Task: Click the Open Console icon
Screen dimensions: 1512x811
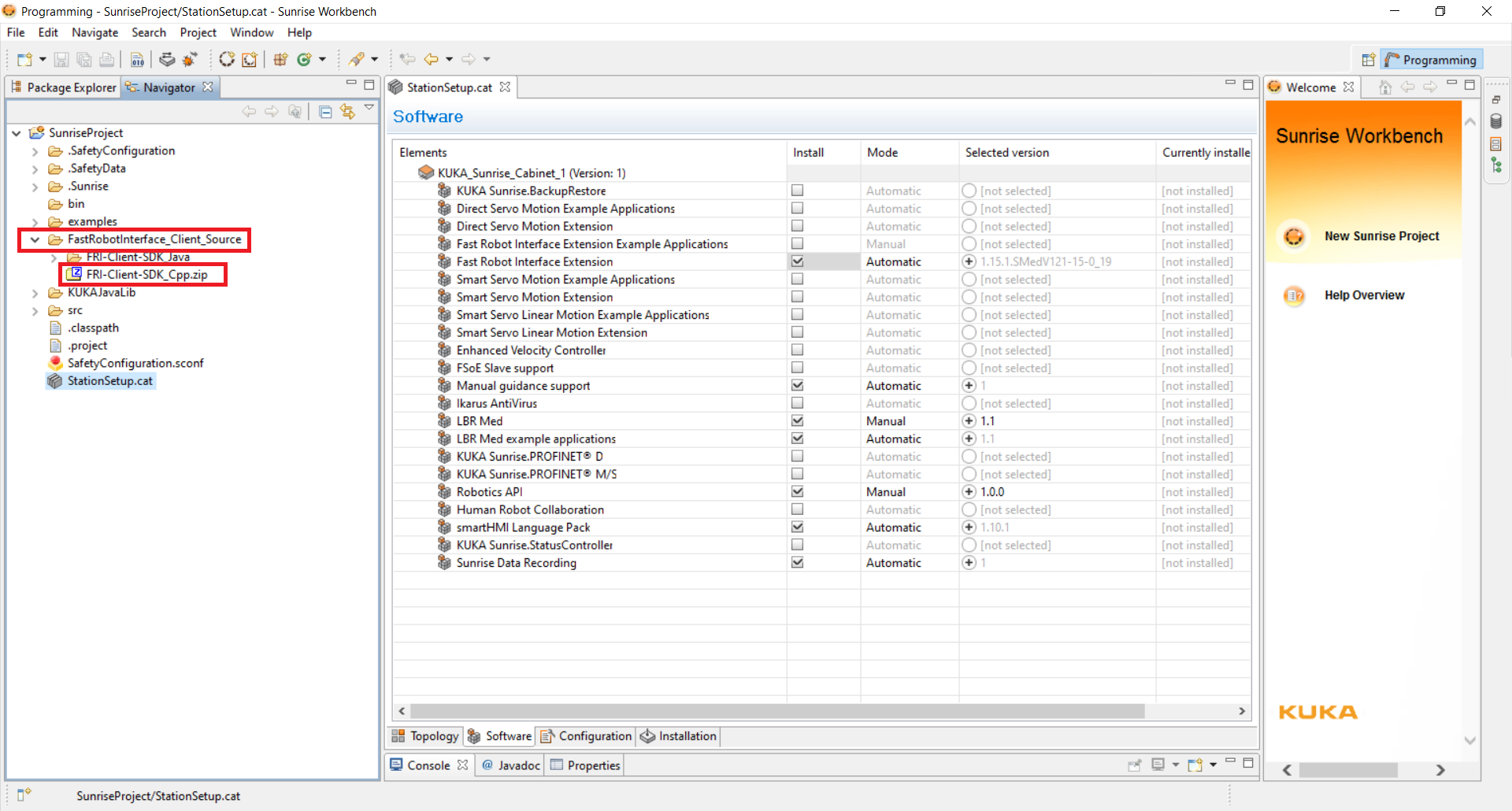Action: click(1195, 765)
